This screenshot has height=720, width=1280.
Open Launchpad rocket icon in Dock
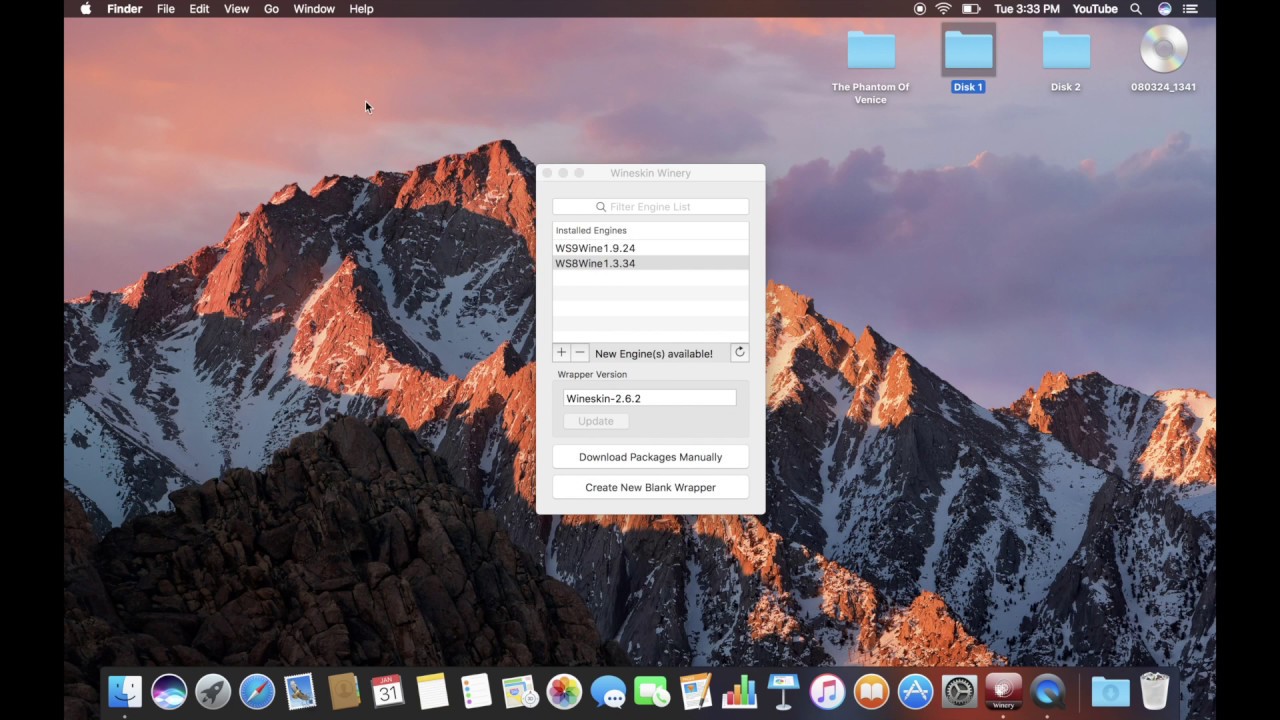[213, 691]
